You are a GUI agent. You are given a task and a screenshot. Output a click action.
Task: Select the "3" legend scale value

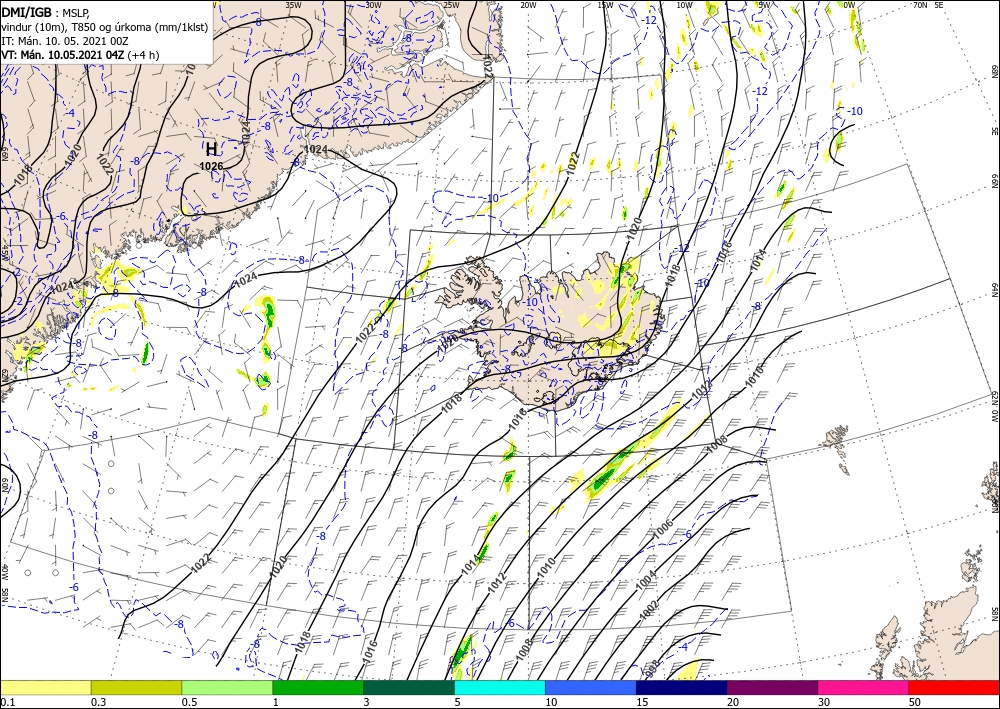coord(367,702)
